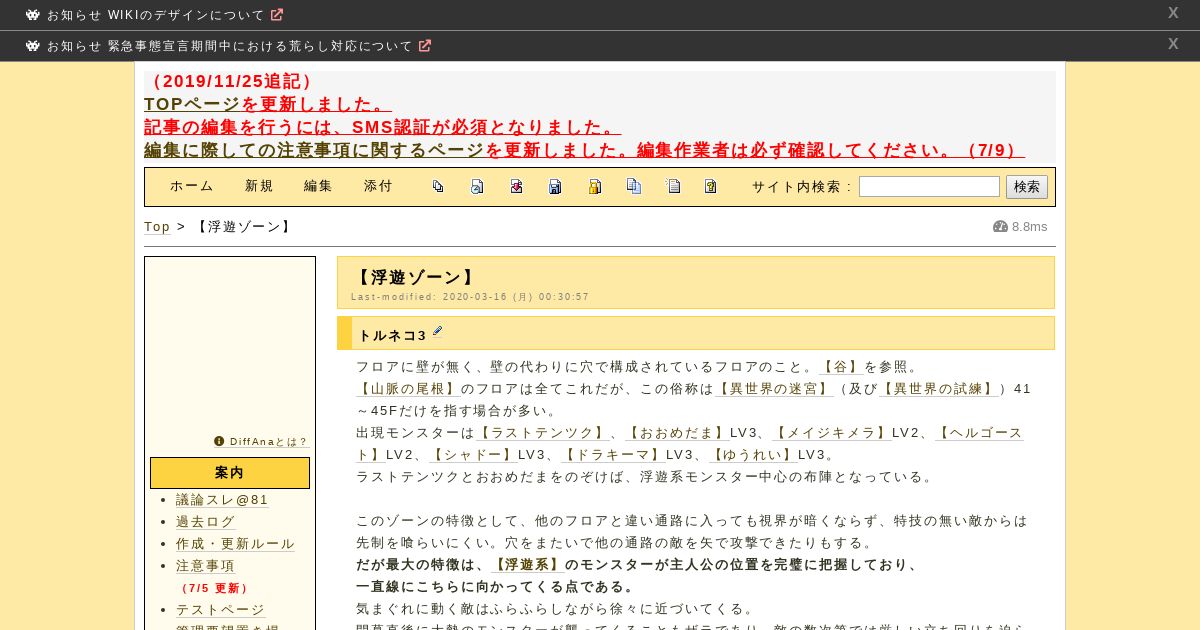Click the 案内 sidebar header

230,473
